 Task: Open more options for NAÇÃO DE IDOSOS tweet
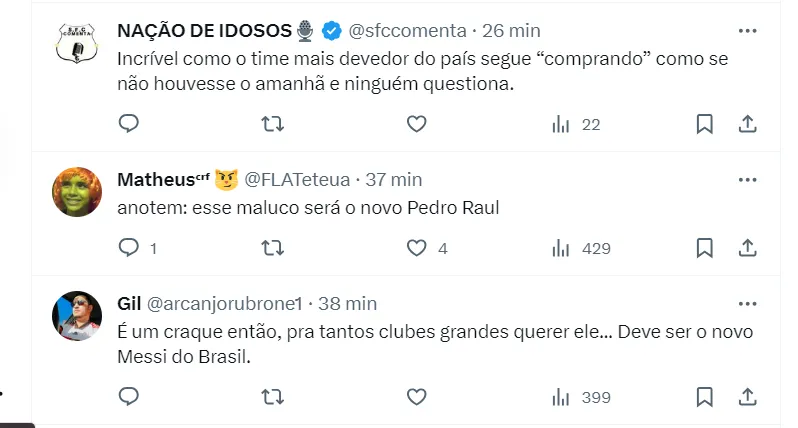(747, 31)
